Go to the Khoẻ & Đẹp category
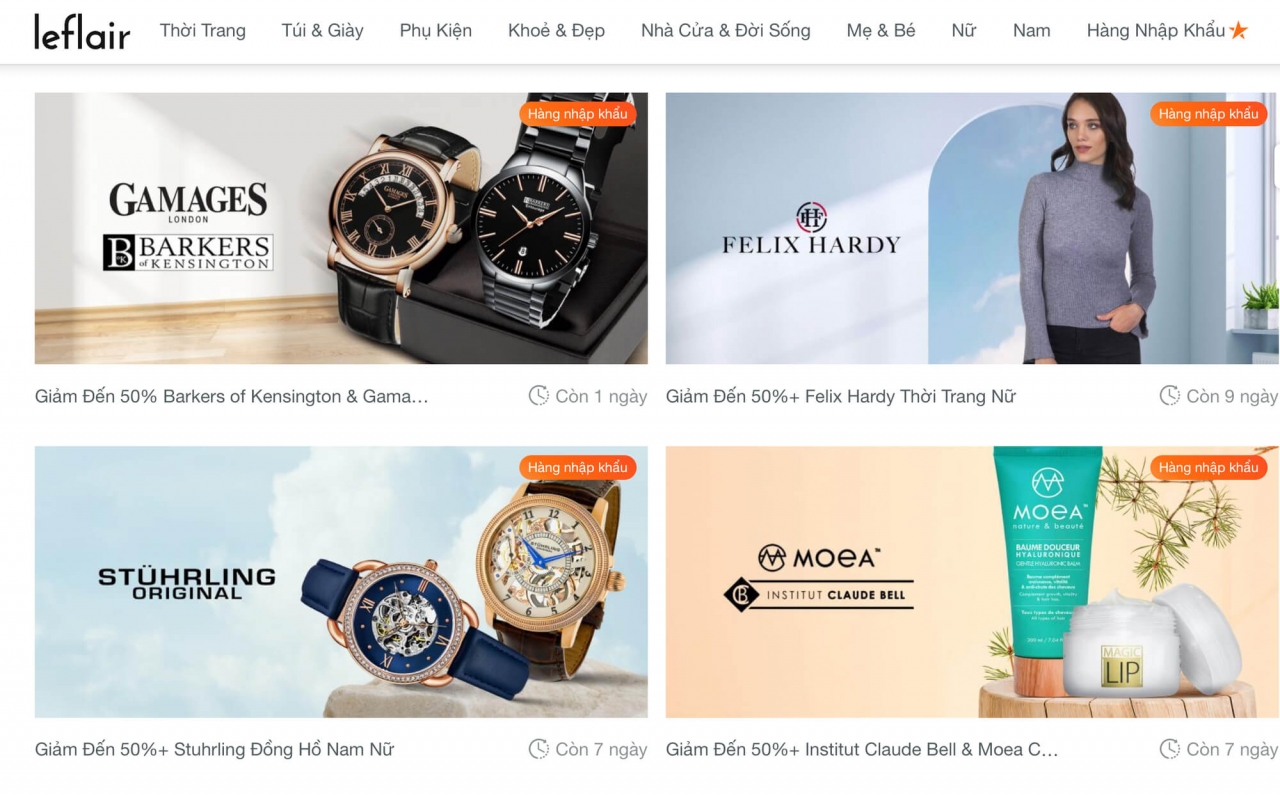 556,31
